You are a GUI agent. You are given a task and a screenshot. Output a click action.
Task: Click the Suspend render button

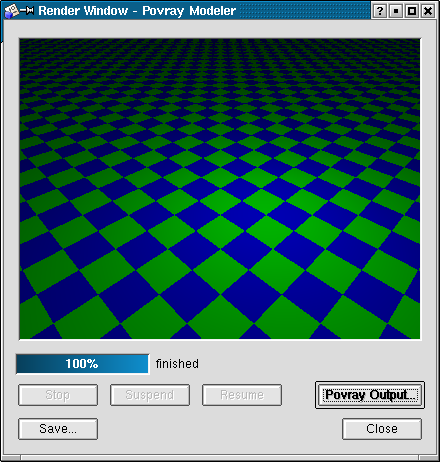point(150,395)
